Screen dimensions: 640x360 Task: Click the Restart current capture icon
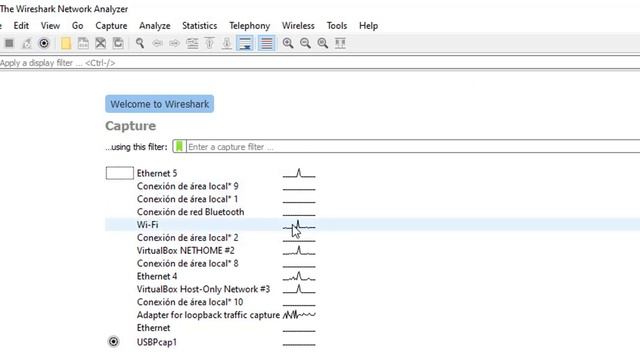coord(27,43)
